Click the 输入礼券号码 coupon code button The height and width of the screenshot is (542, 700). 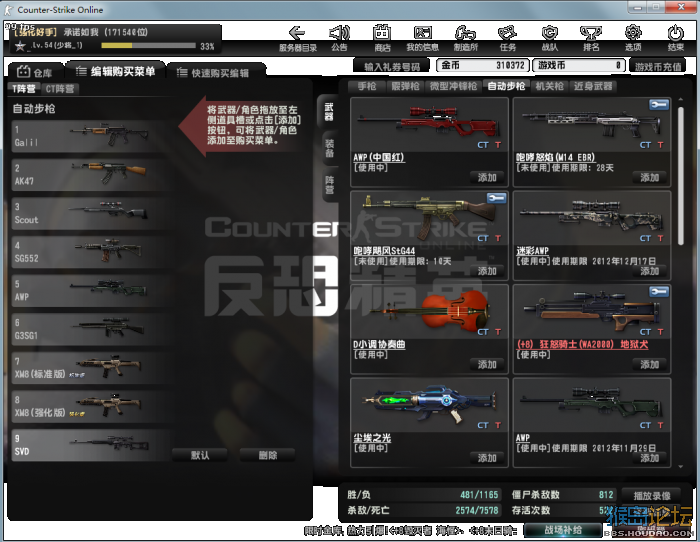coord(392,67)
